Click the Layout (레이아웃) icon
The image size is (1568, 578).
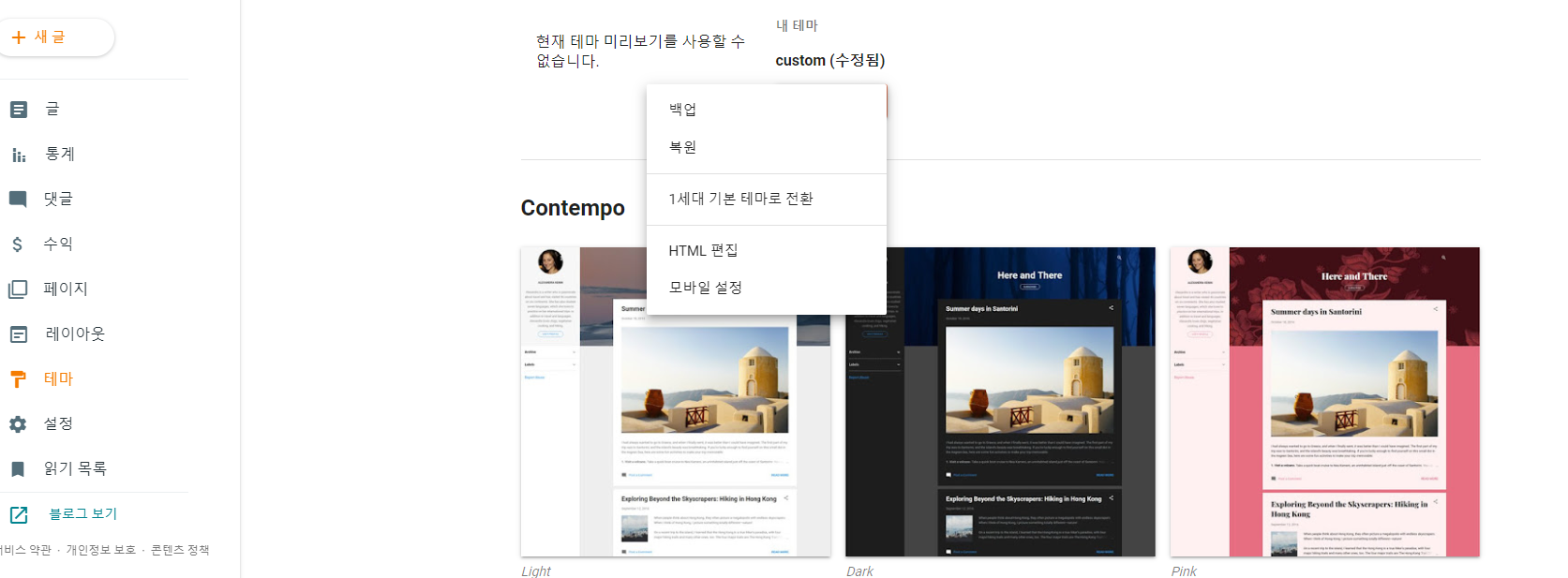coord(19,334)
